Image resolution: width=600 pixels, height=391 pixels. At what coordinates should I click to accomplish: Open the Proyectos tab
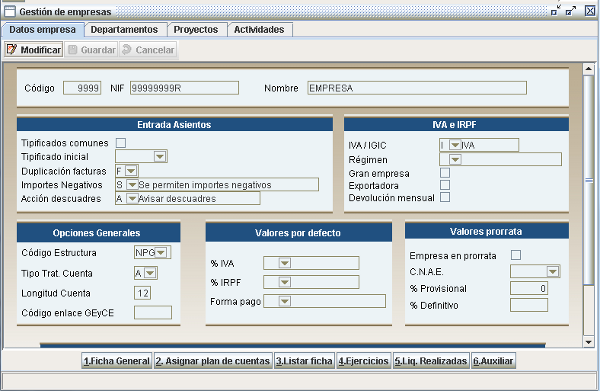tap(196, 29)
